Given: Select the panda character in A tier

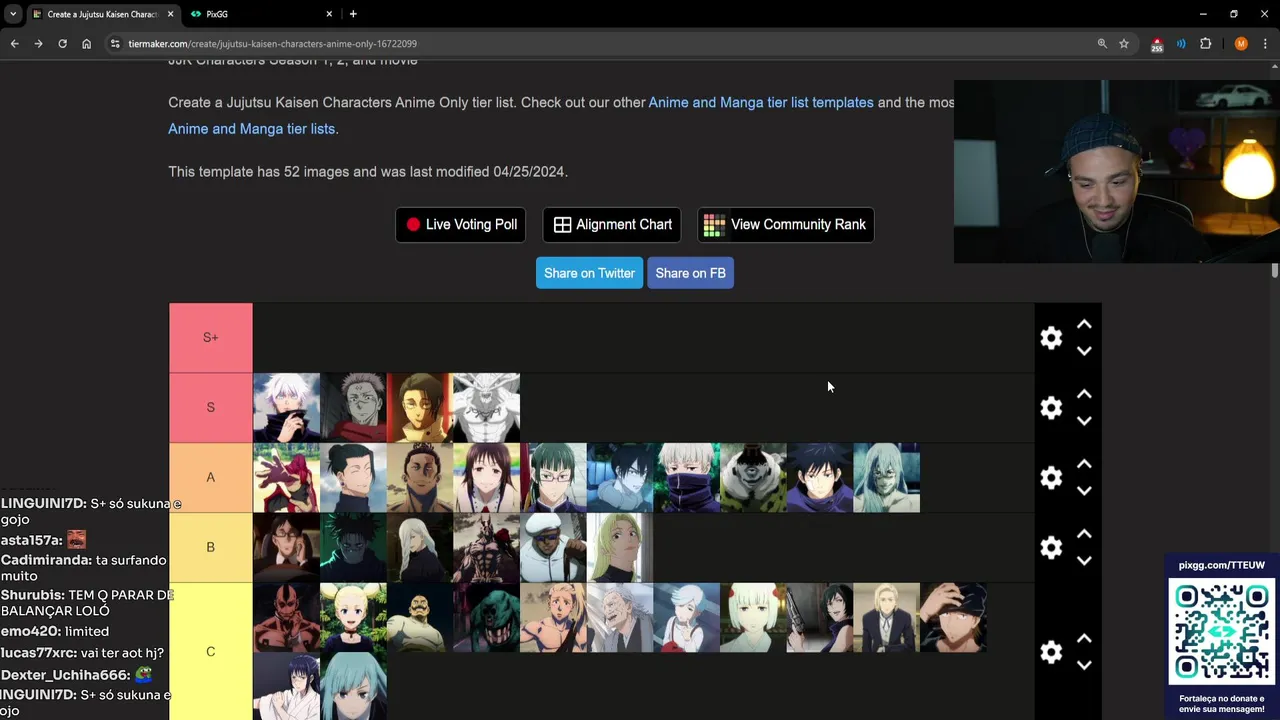Looking at the screenshot, I should click(753, 478).
